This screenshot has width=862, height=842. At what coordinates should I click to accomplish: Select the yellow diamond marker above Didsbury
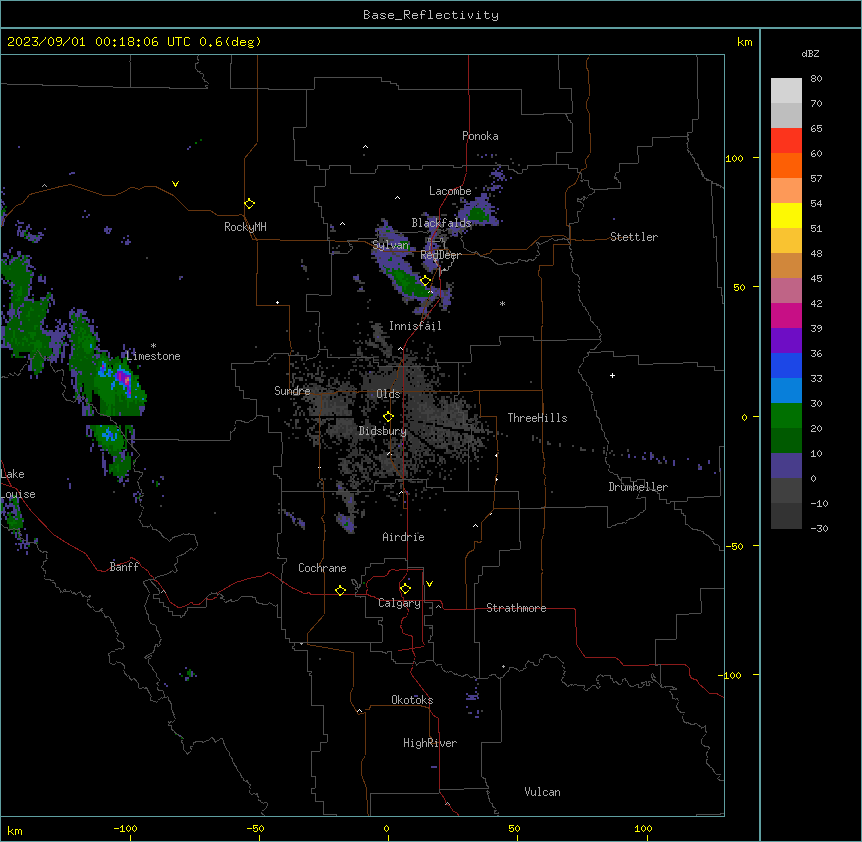point(389,417)
